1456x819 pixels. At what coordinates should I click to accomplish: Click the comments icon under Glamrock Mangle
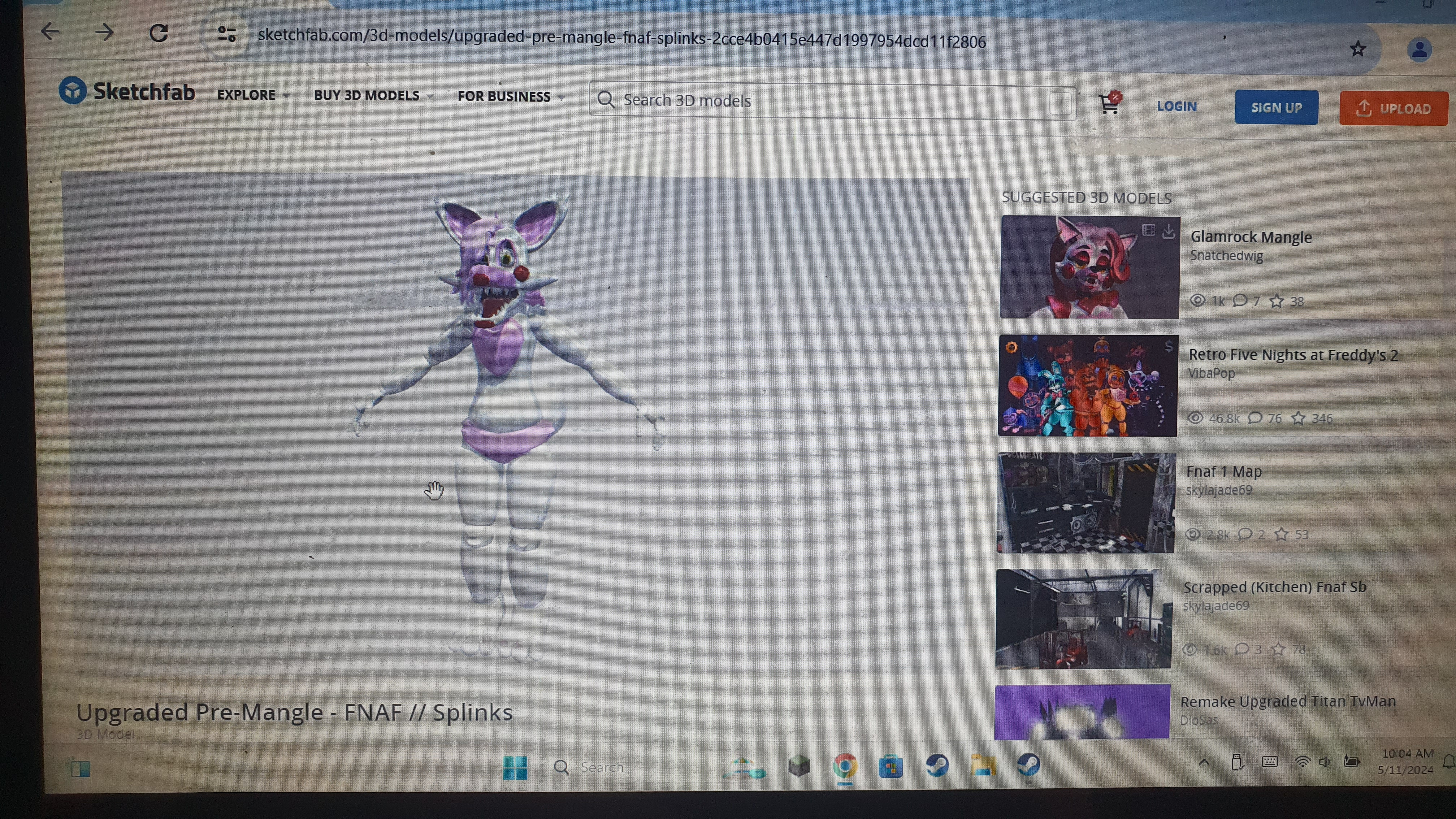tap(1240, 300)
